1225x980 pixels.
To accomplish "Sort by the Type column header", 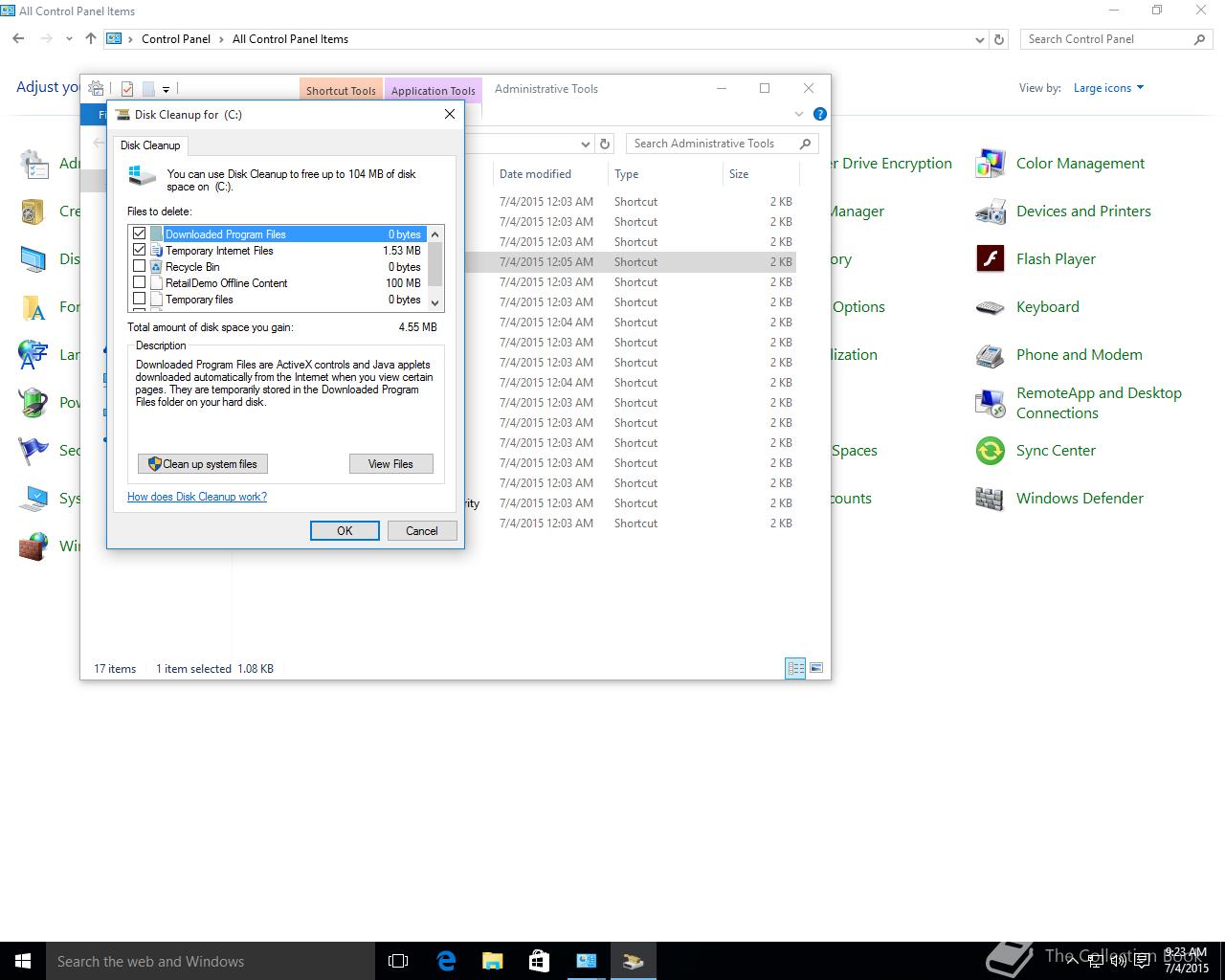I will point(664,174).
